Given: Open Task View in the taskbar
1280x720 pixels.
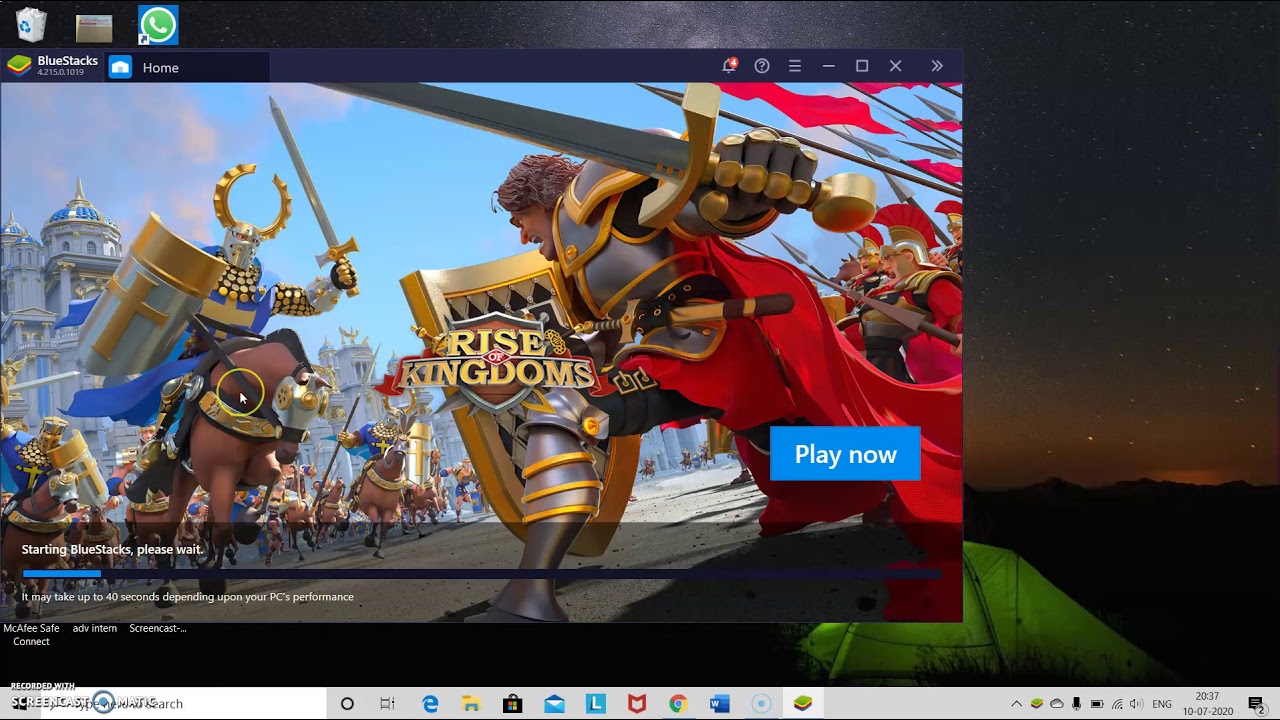Looking at the screenshot, I should 388,704.
